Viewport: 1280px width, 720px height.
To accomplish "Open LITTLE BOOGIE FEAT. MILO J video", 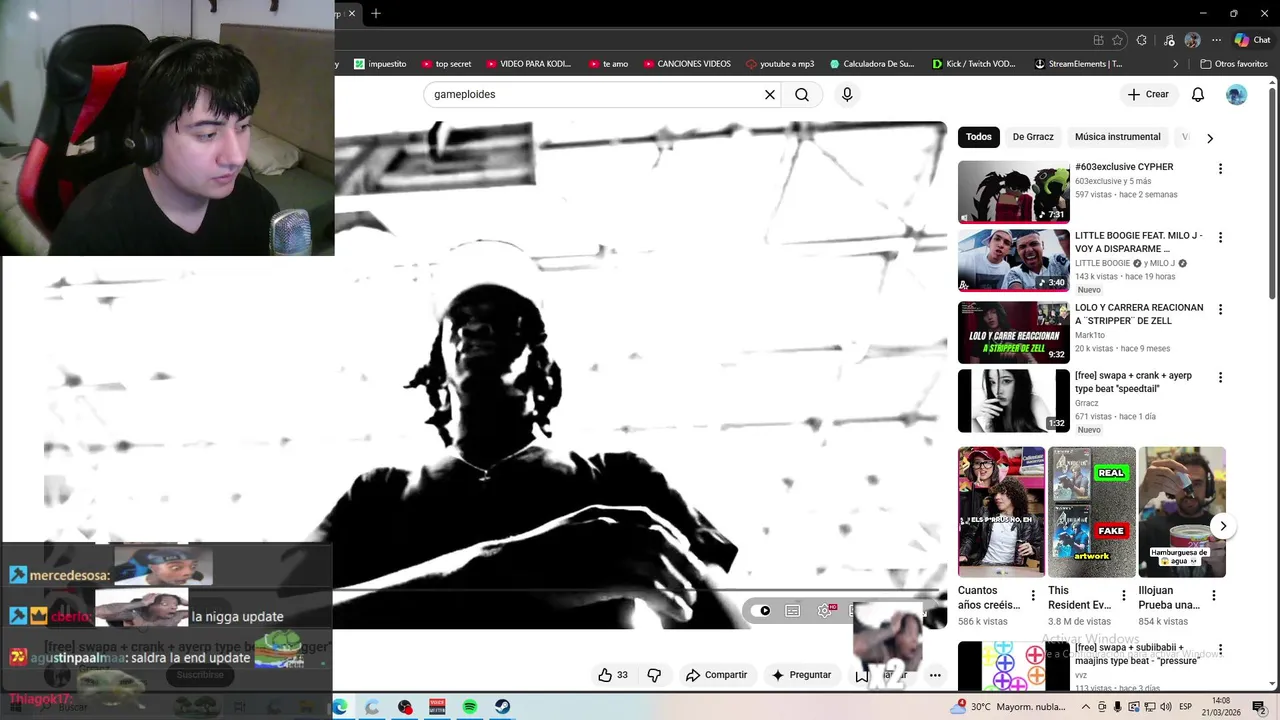I will 1013,260.
